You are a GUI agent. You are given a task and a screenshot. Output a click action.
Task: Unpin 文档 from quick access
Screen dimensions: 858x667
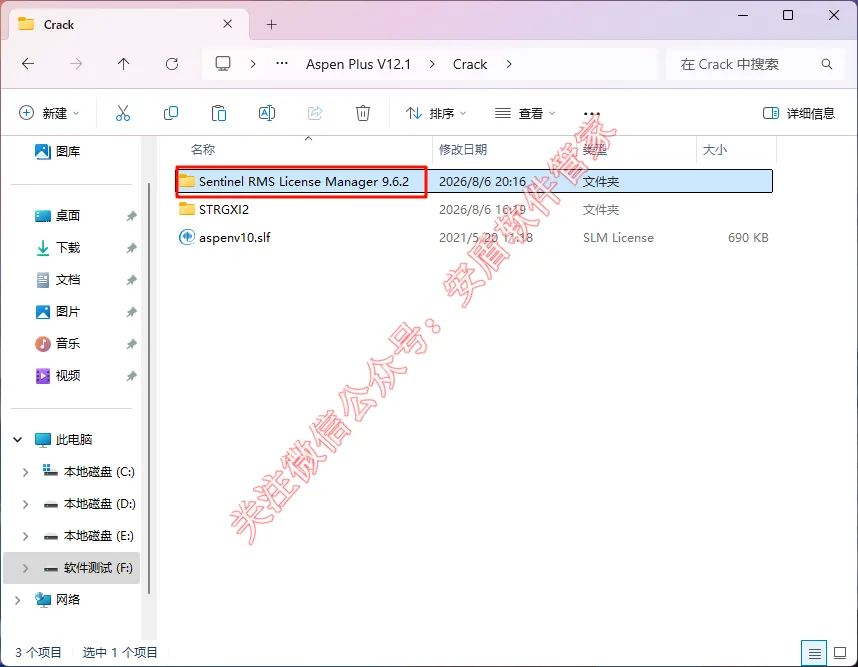pyautogui.click(x=131, y=280)
